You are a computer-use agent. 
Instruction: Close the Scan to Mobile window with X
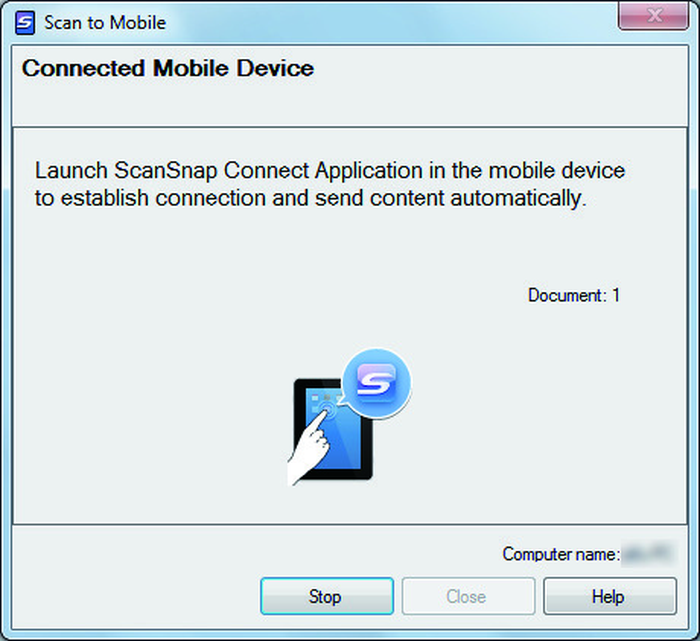(x=653, y=16)
